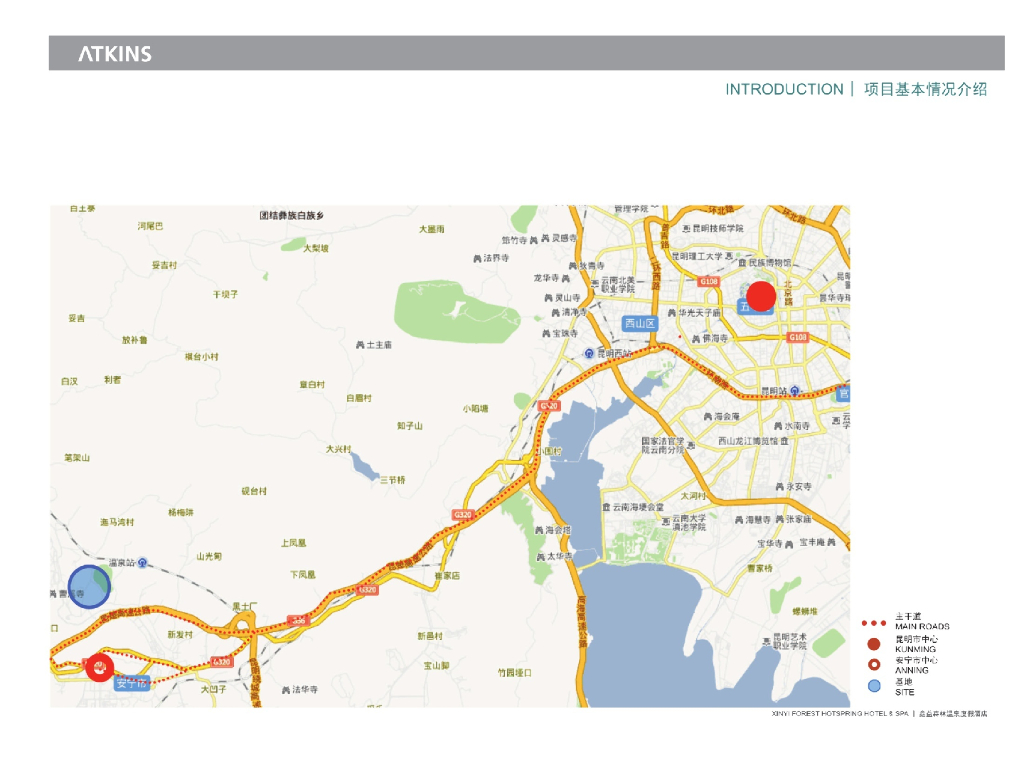1024x768 pixels.
Task: Click the 崔家店 place label
Action: pos(447,576)
